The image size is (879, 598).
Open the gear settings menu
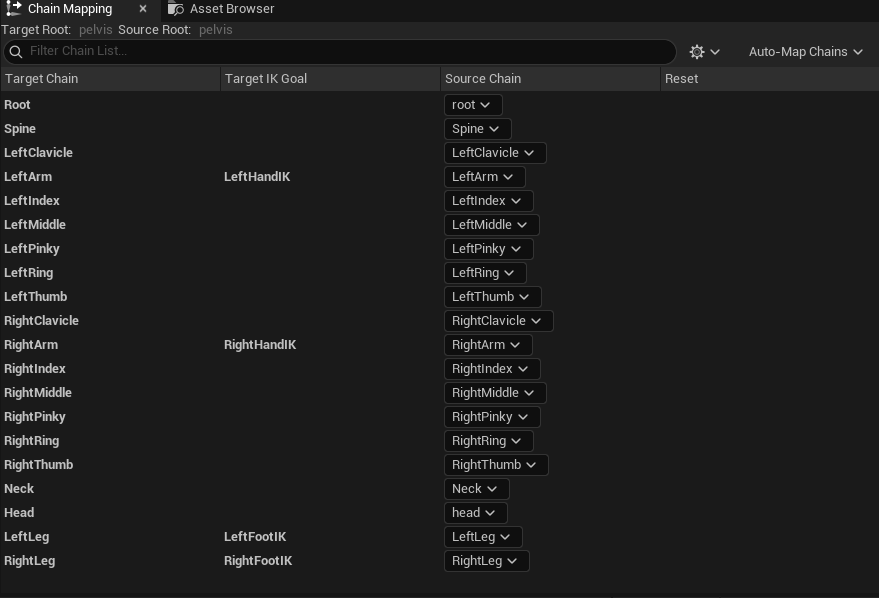pyautogui.click(x=704, y=52)
